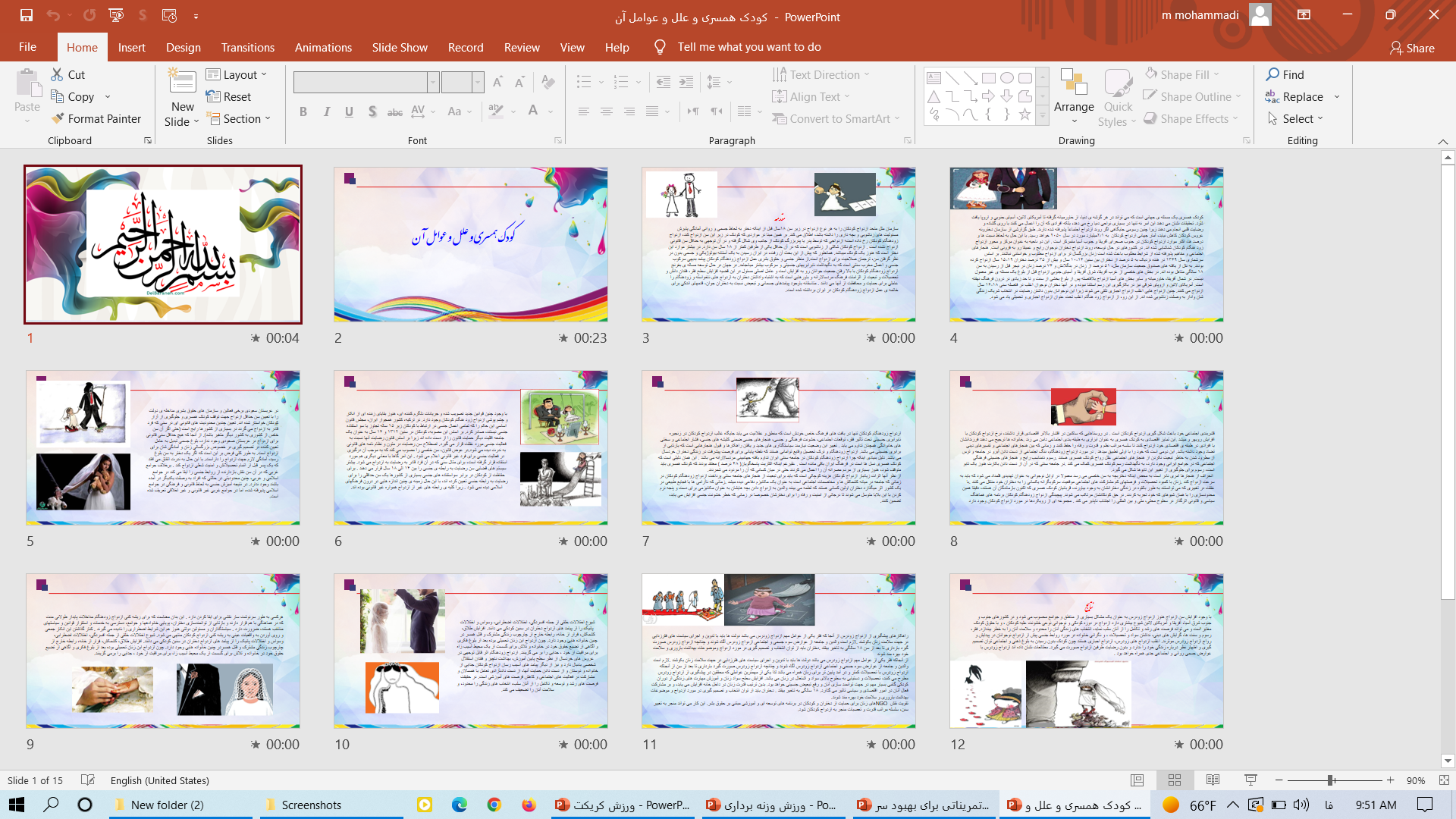Click the Format Painter brush icon

point(58,119)
